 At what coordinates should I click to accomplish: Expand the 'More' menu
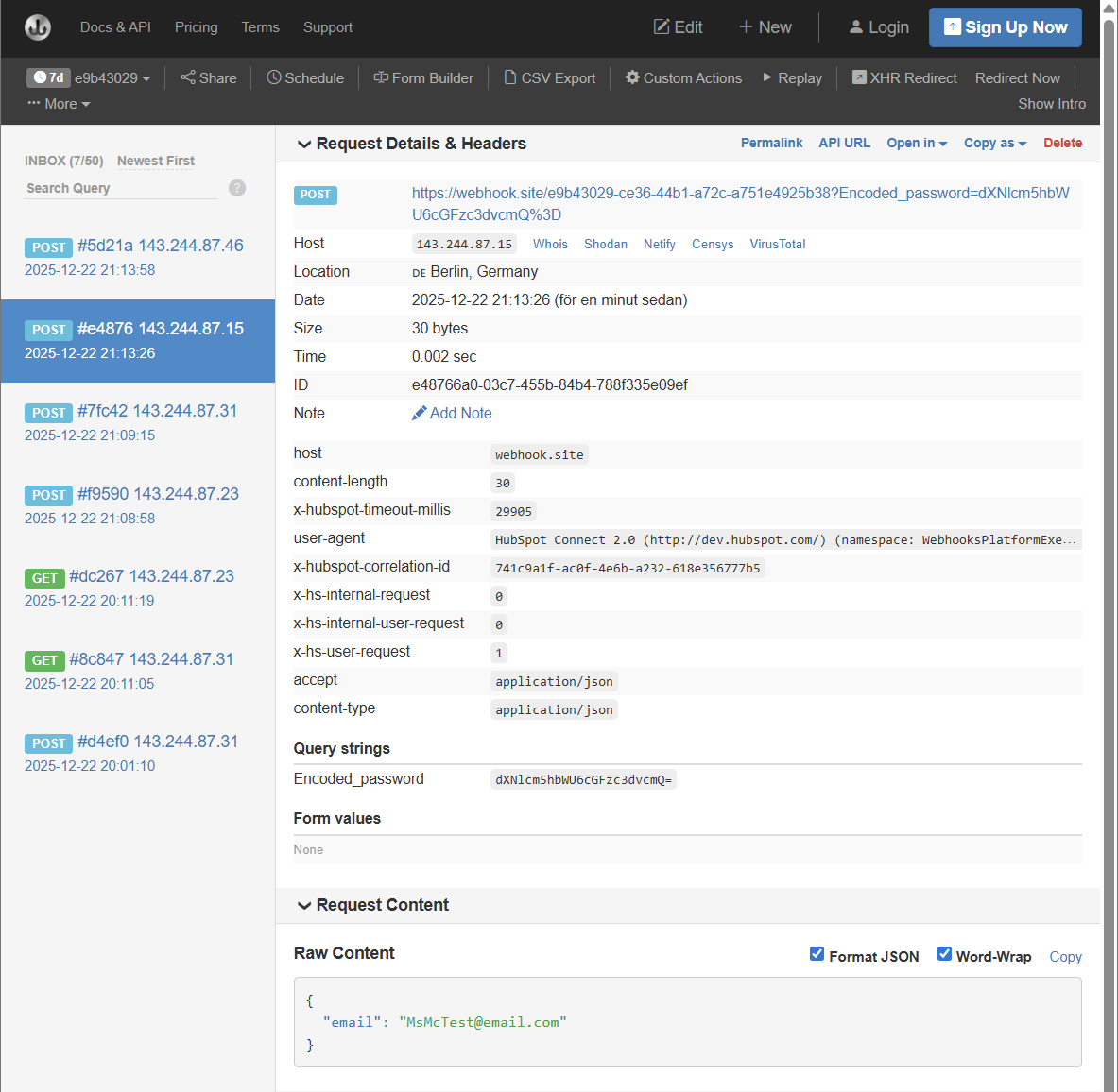(x=58, y=104)
